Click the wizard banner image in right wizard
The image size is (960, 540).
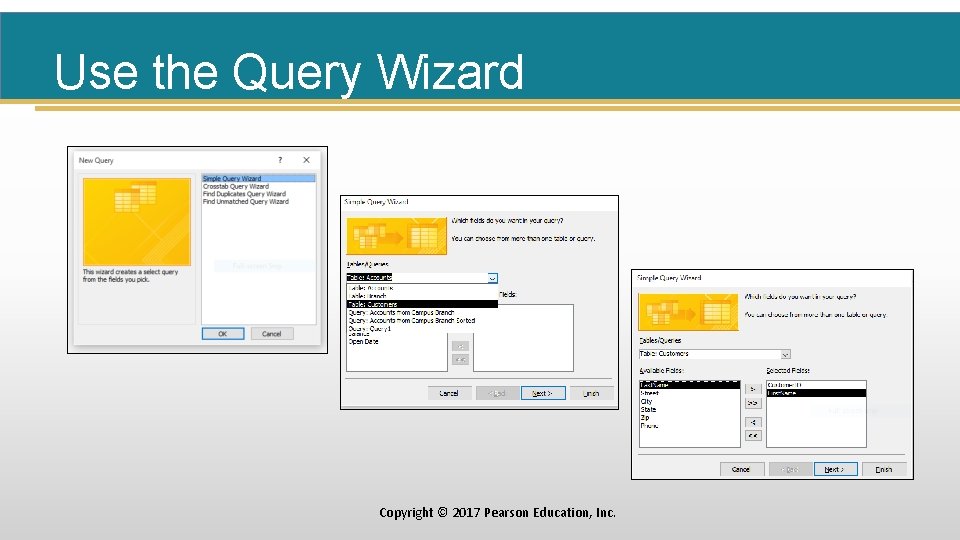pos(688,312)
